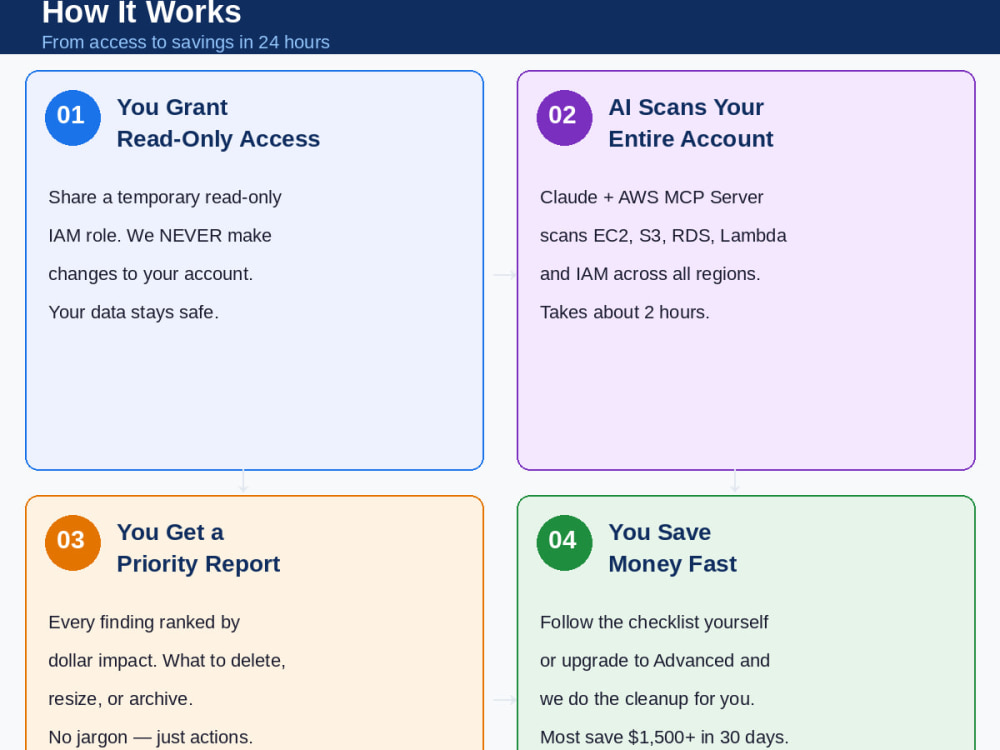The image size is (1000, 750).
Task: Click heading 'You Grant'
Action: point(172,108)
